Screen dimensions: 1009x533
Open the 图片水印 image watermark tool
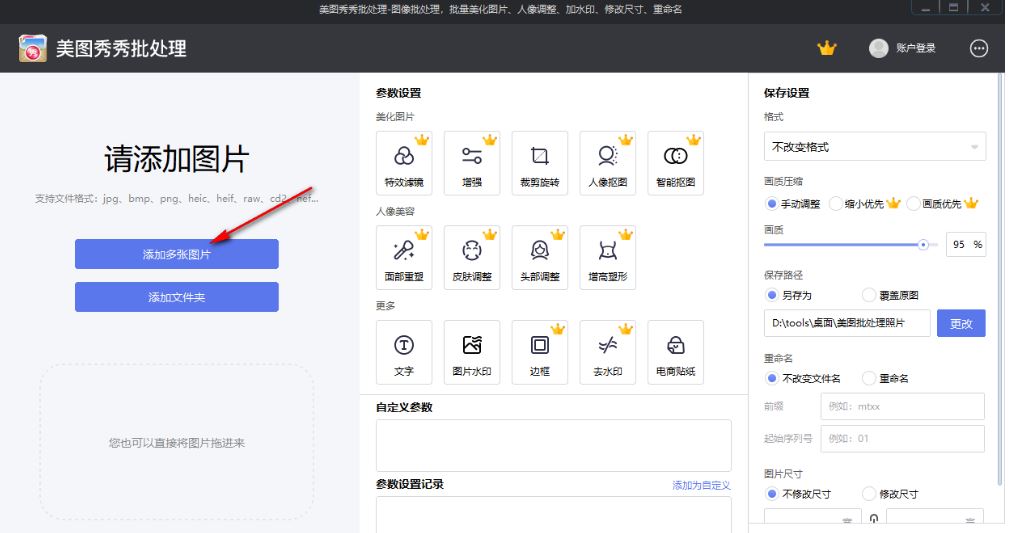pos(472,352)
